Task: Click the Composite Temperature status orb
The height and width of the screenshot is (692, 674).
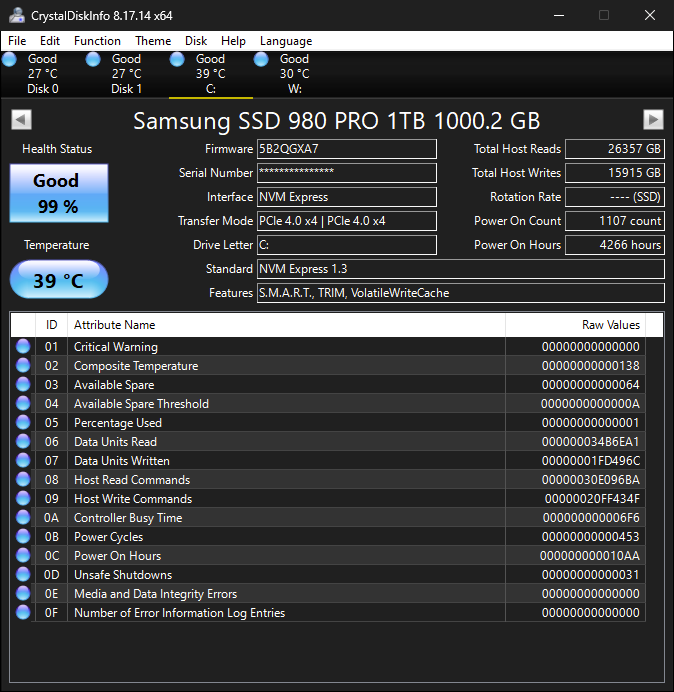Action: pos(23,365)
